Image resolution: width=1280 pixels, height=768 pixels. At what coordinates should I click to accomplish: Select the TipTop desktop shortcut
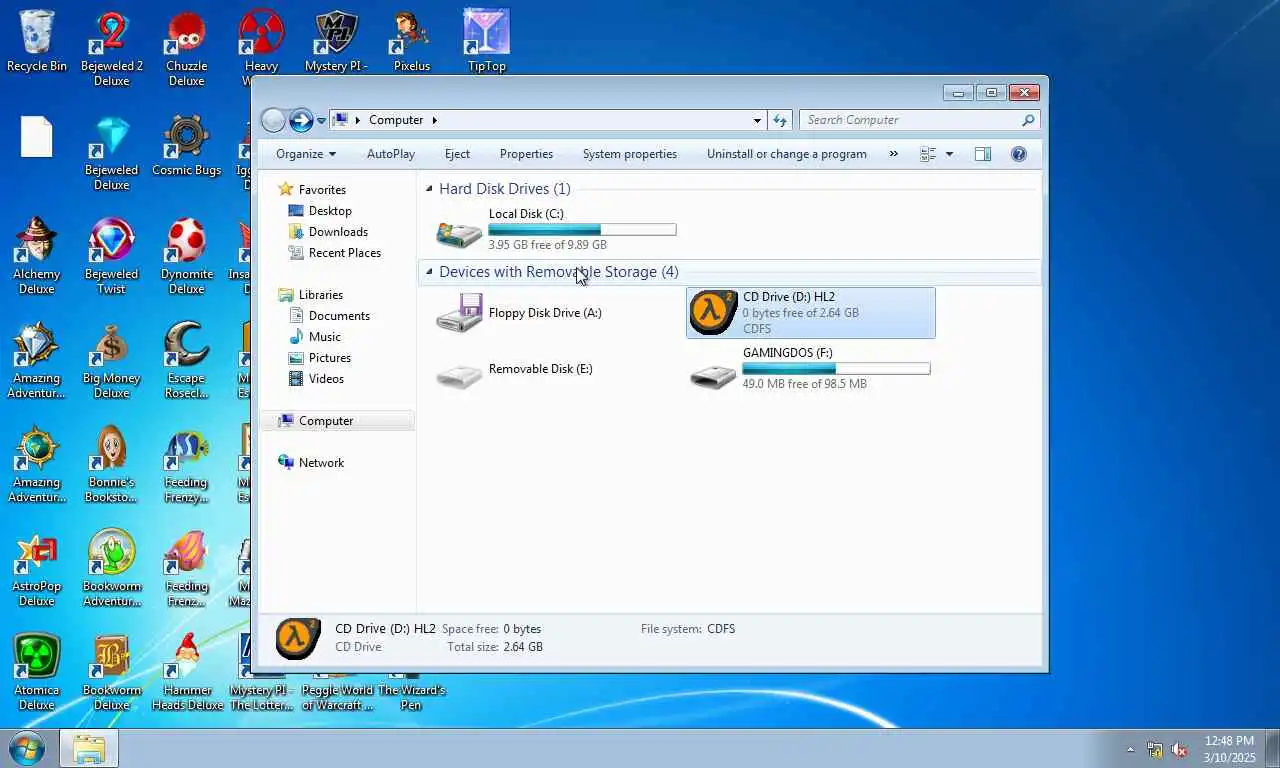[x=487, y=42]
